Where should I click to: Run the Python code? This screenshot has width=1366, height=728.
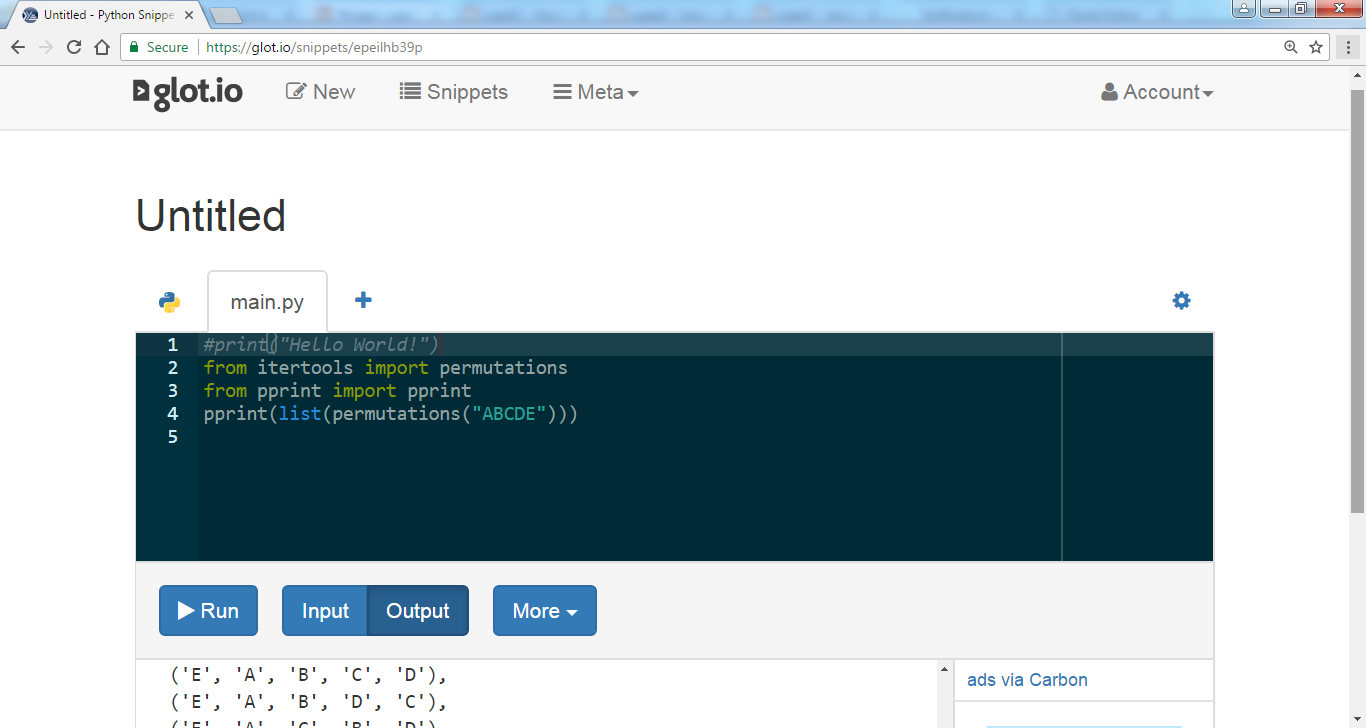pos(208,610)
